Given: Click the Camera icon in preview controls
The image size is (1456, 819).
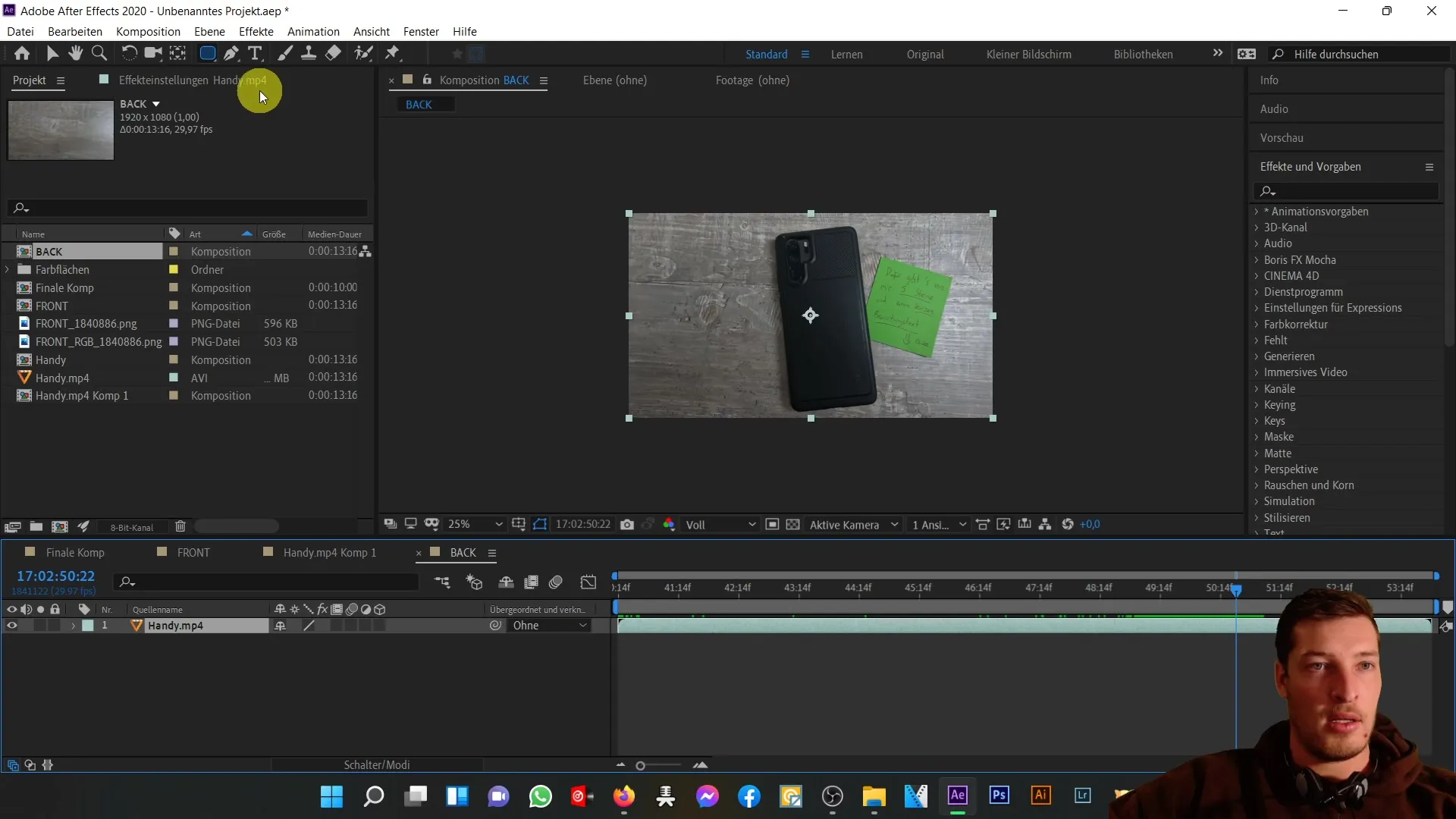Looking at the screenshot, I should click(x=628, y=524).
